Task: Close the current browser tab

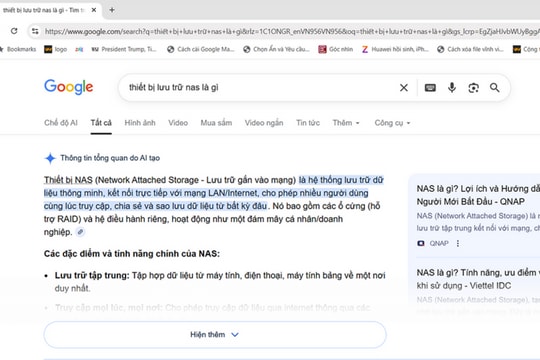Action: [94, 10]
